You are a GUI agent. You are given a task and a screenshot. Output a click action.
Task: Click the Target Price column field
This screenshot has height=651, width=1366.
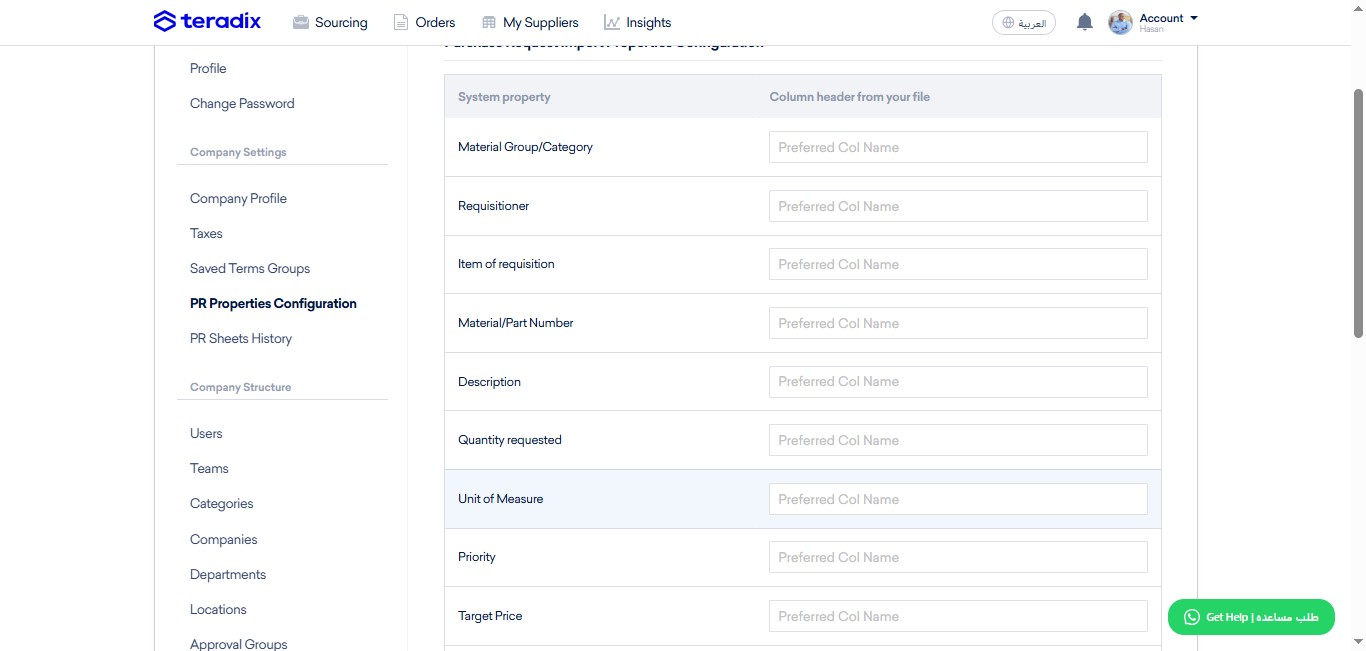pos(958,616)
